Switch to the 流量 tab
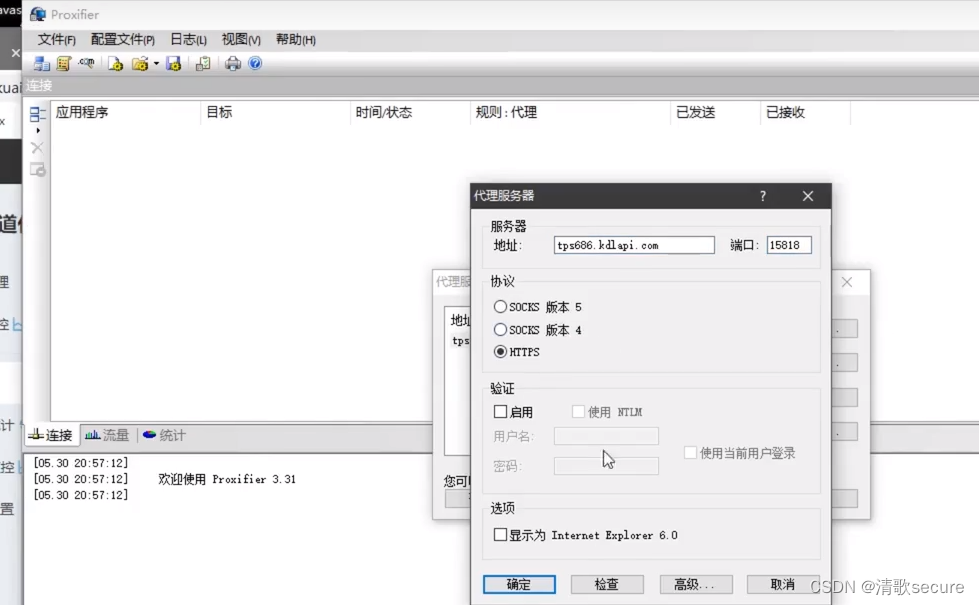The height and width of the screenshot is (605, 979). coord(107,435)
